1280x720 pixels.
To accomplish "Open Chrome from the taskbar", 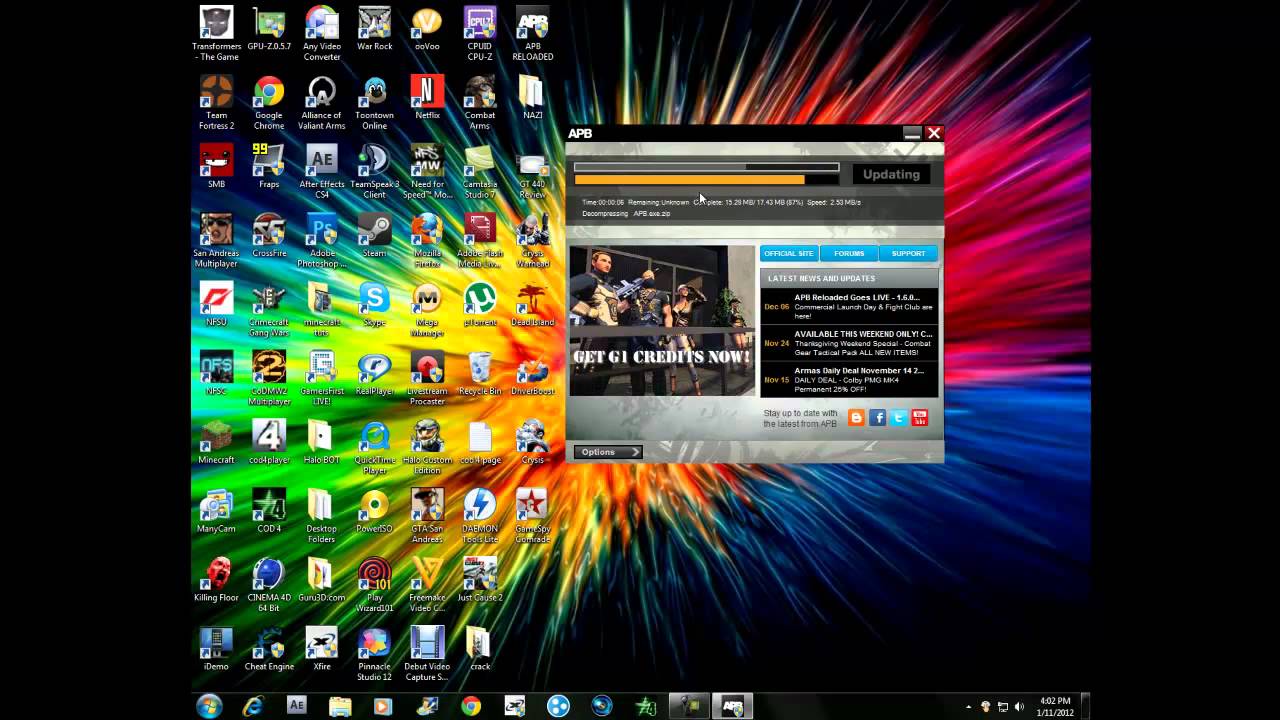I will point(471,706).
